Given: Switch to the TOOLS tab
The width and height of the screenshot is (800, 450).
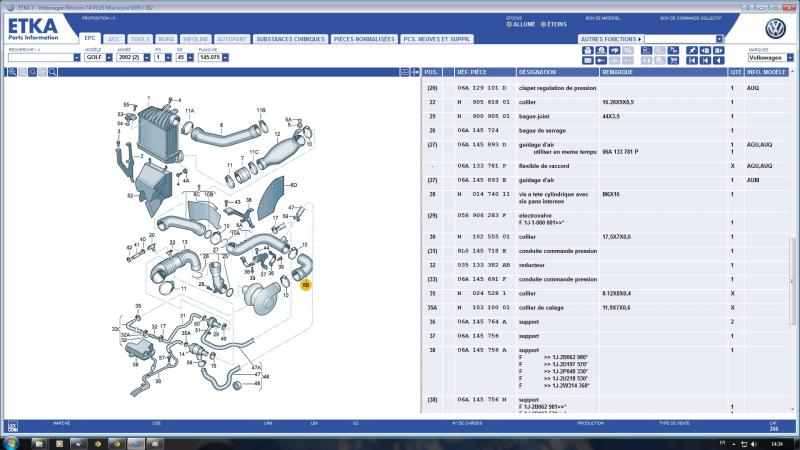Looking at the screenshot, I should [x=140, y=39].
